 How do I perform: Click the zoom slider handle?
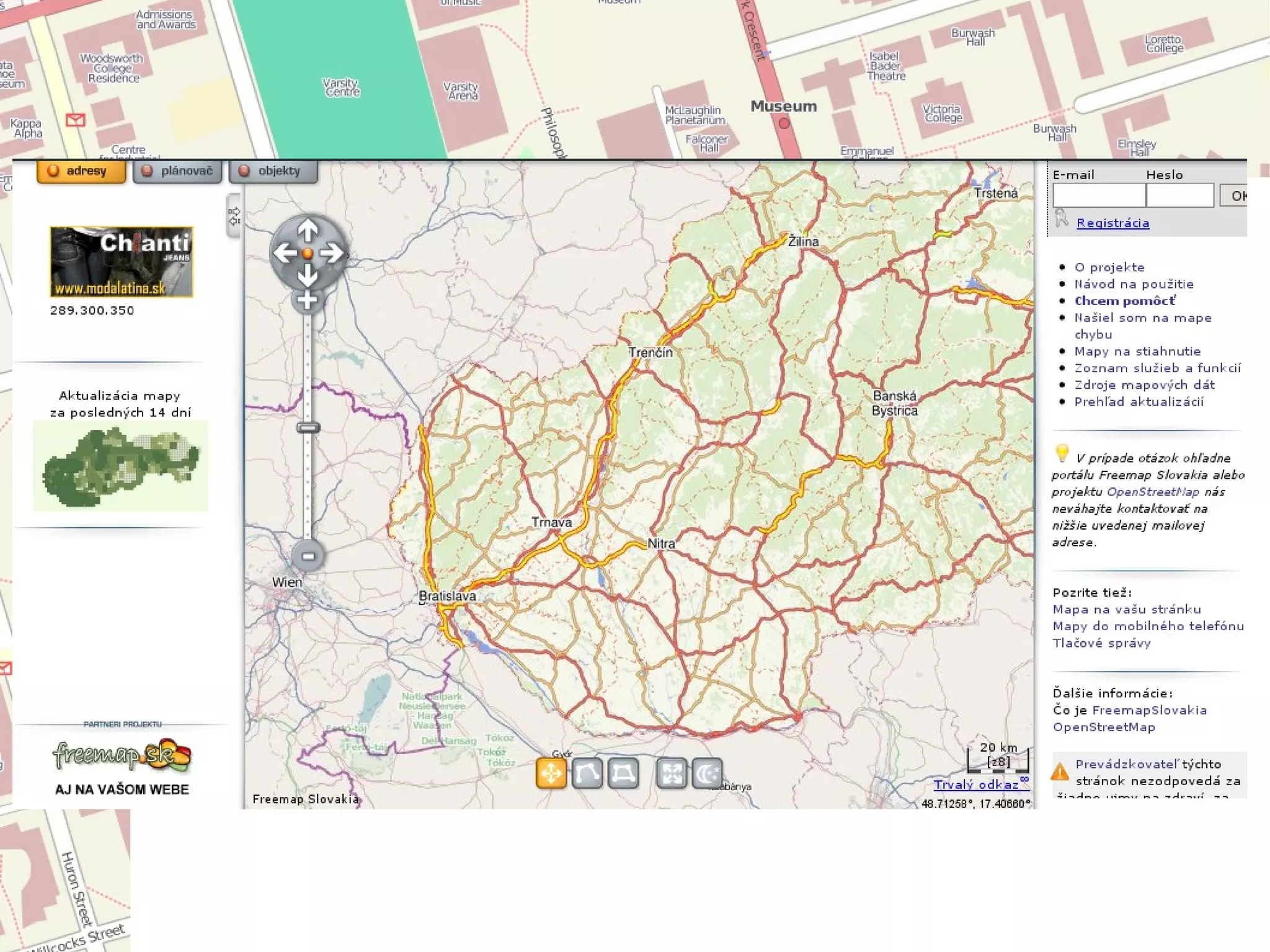pos(308,427)
